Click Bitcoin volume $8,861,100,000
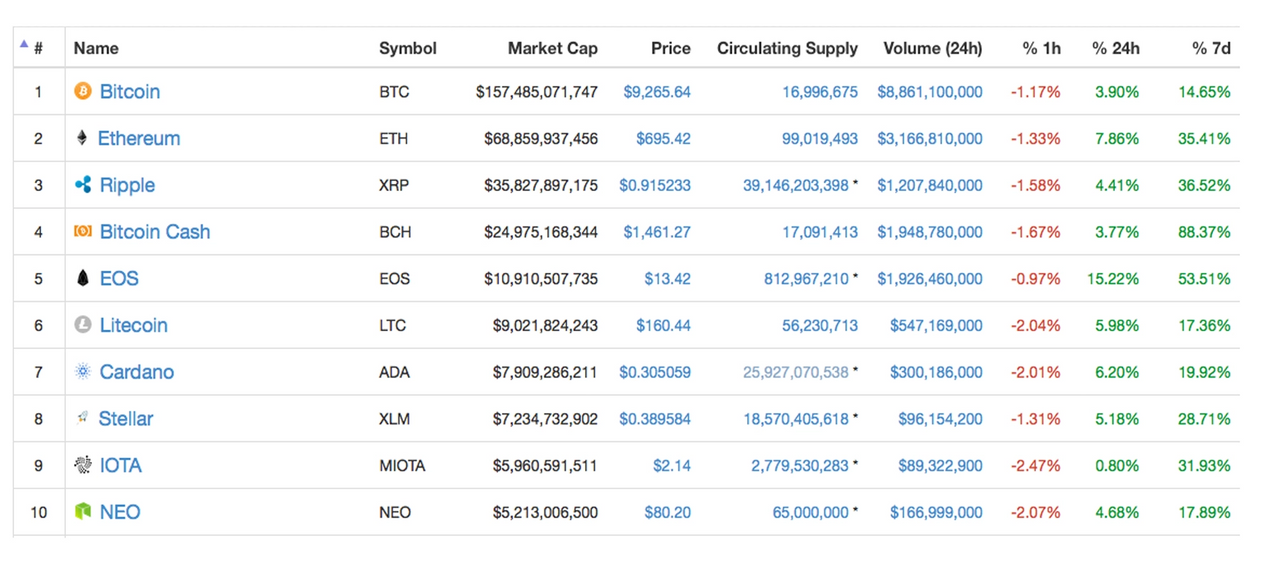This screenshot has width=1280, height=569. pyautogui.click(x=930, y=92)
